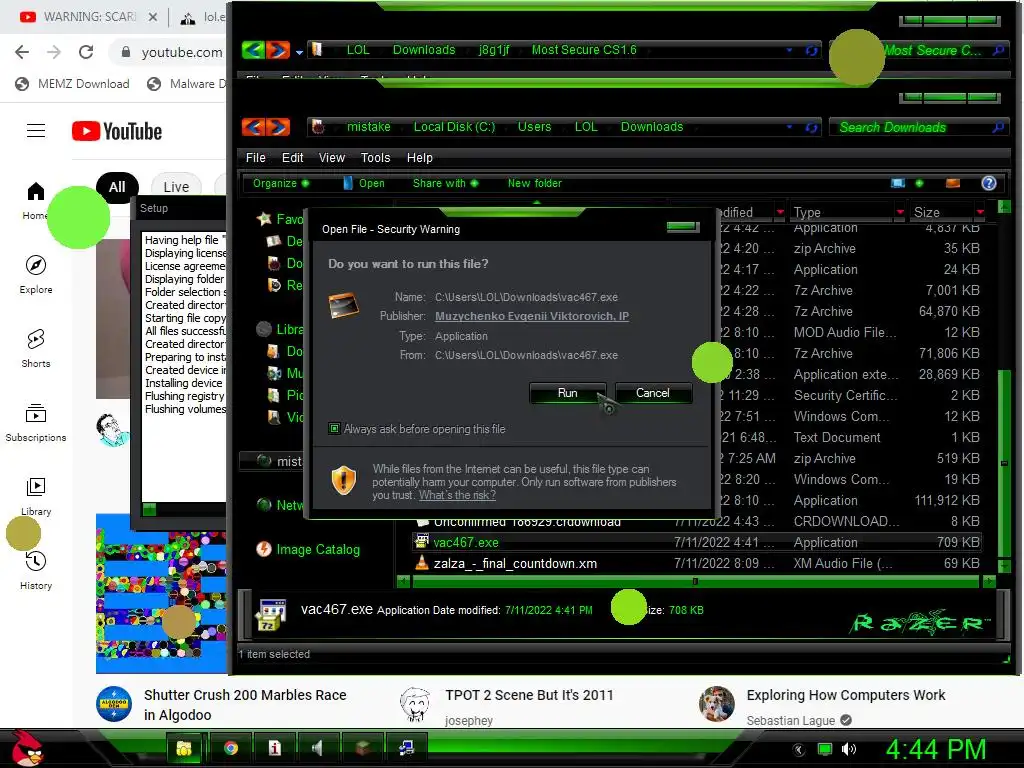Reload the page in Chrome
The width and height of the screenshot is (1024, 768).
pyautogui.click(x=86, y=52)
